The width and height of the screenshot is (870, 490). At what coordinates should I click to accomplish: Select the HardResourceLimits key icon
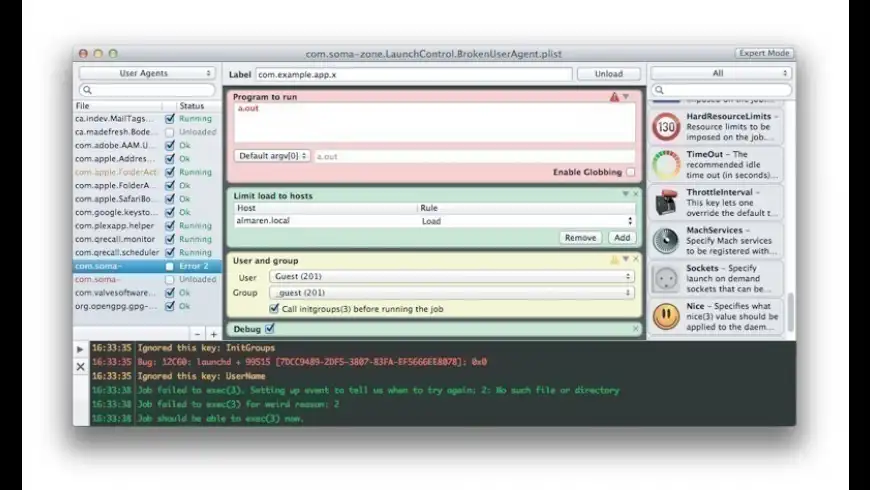[666, 127]
